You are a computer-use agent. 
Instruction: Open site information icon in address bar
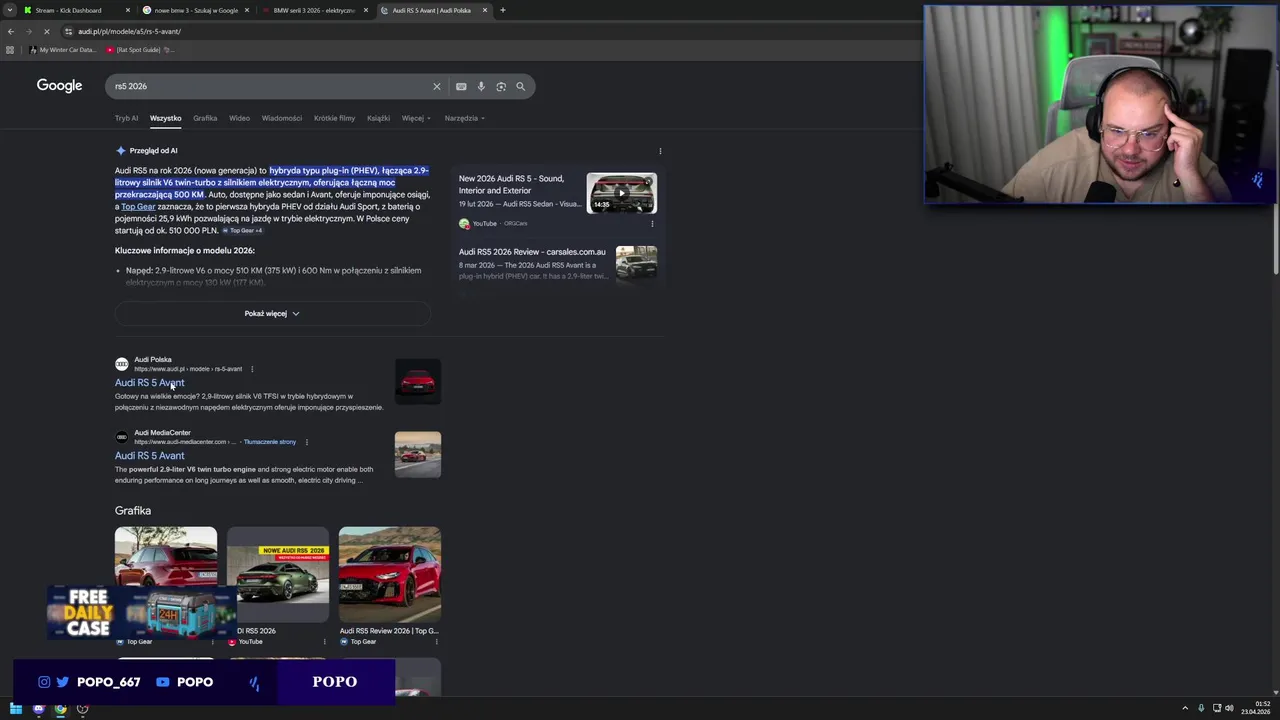pyautogui.click(x=69, y=31)
